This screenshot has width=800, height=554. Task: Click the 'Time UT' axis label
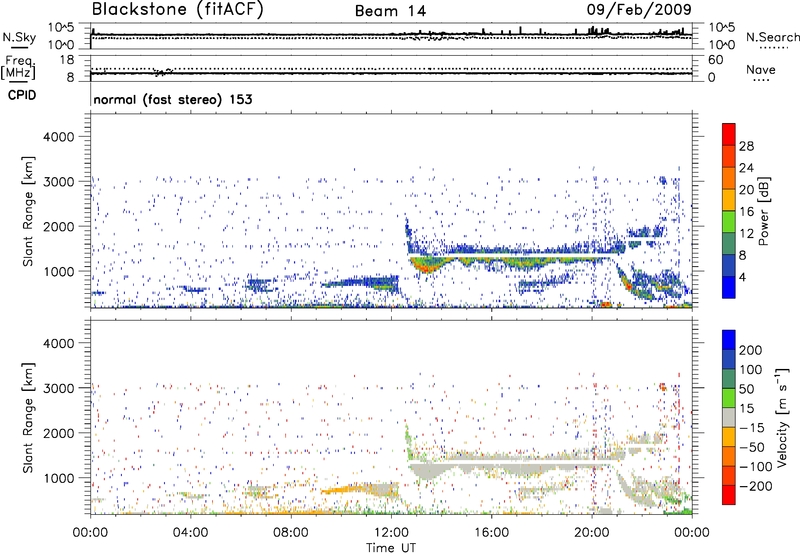(391, 548)
